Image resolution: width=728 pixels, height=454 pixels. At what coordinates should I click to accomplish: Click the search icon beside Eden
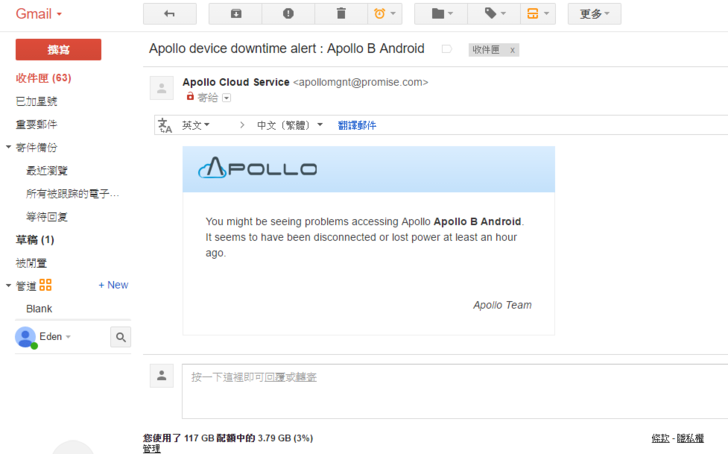click(120, 337)
